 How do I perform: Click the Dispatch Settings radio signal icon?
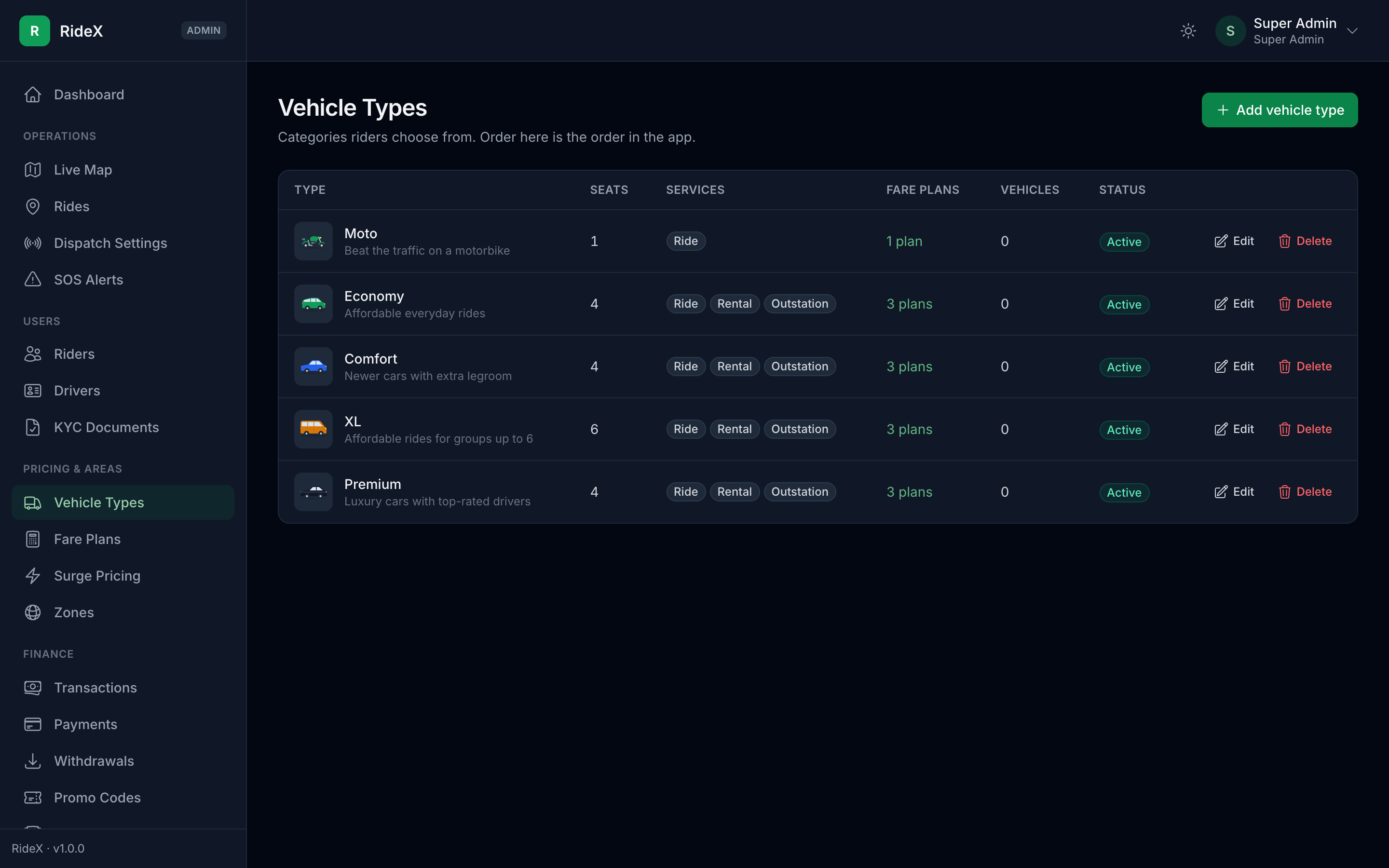tap(33, 244)
